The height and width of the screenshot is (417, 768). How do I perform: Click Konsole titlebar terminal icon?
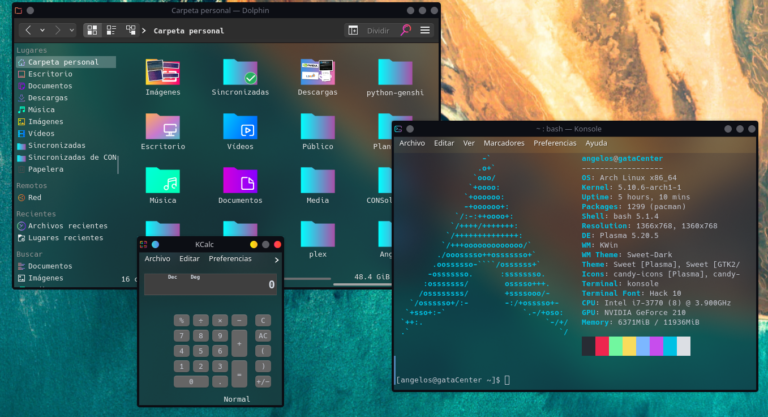(x=398, y=129)
